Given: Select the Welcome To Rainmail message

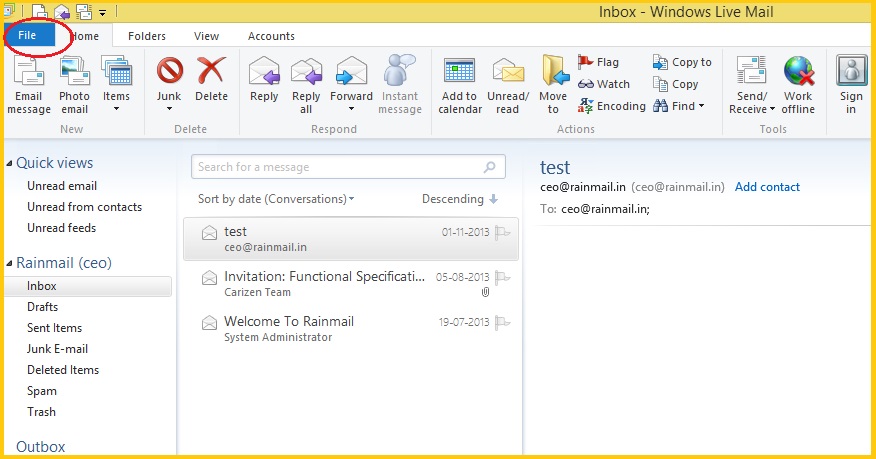Looking at the screenshot, I should coord(351,328).
